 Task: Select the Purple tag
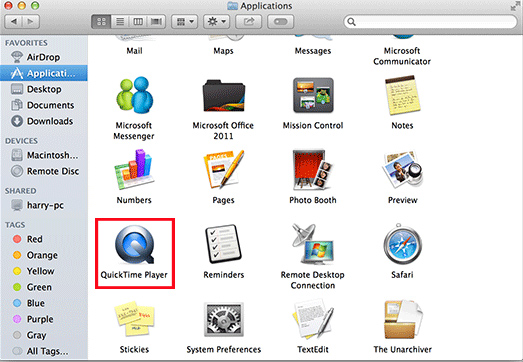44,319
